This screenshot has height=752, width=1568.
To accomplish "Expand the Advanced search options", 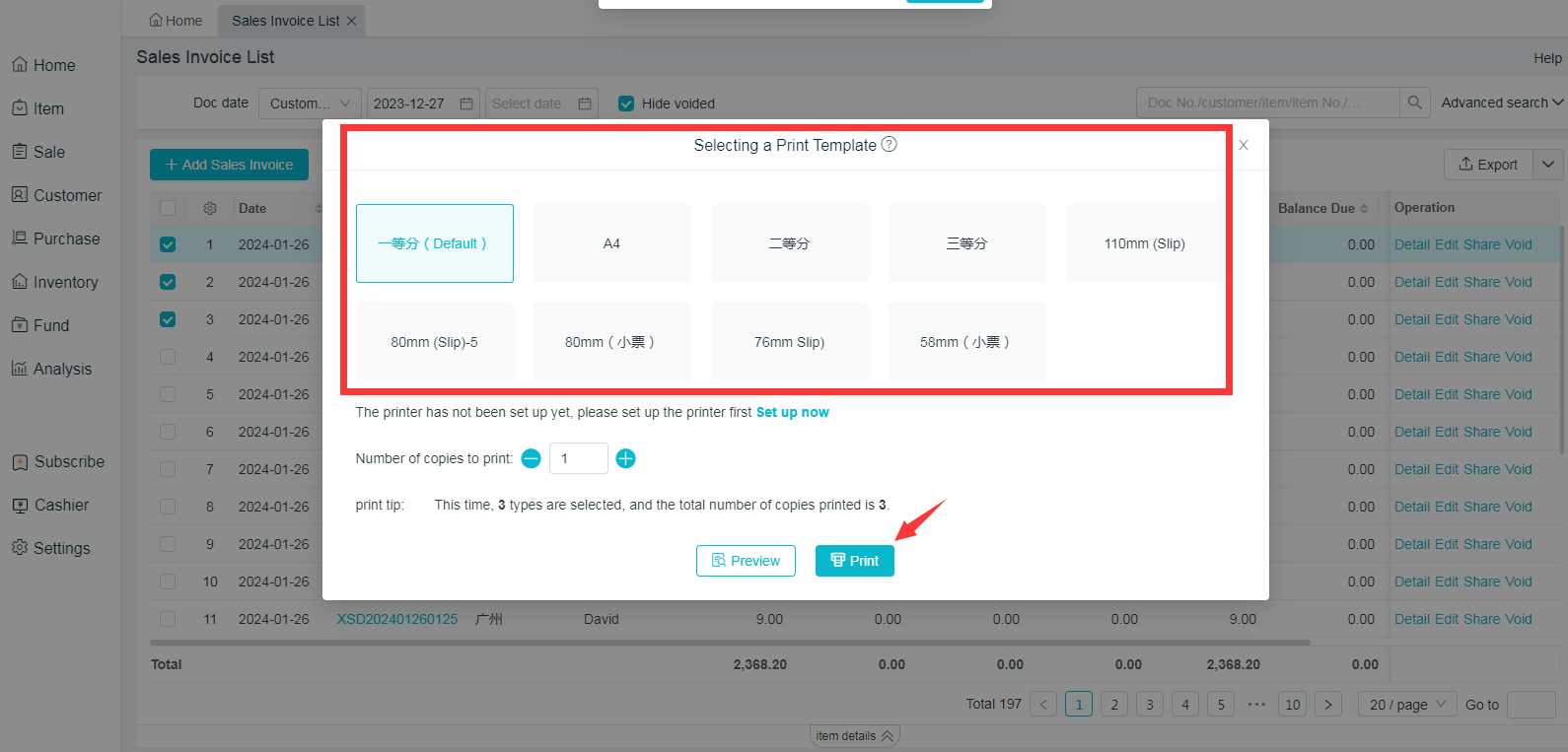I will click(x=1501, y=103).
